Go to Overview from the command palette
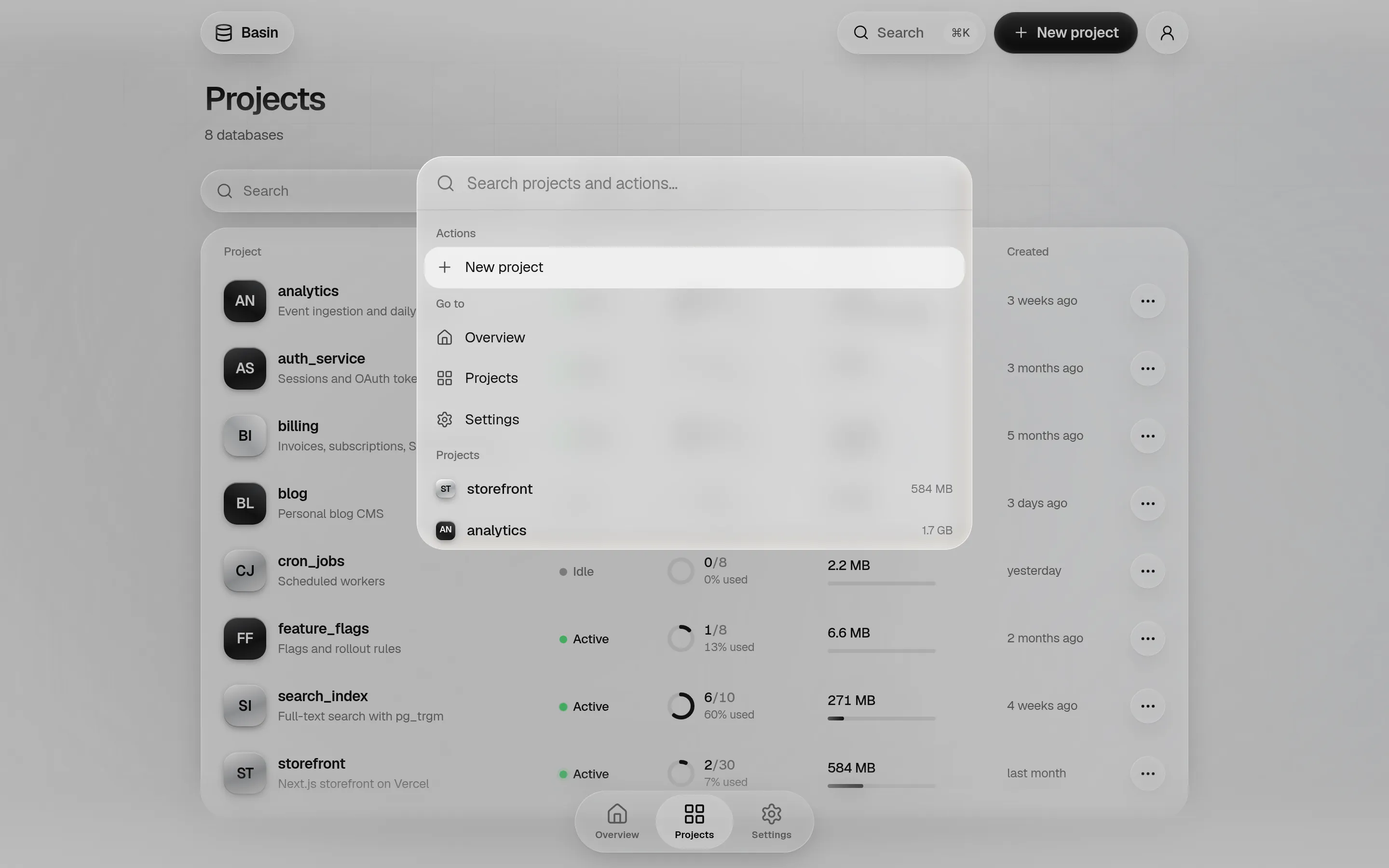1389x868 pixels. click(694, 338)
